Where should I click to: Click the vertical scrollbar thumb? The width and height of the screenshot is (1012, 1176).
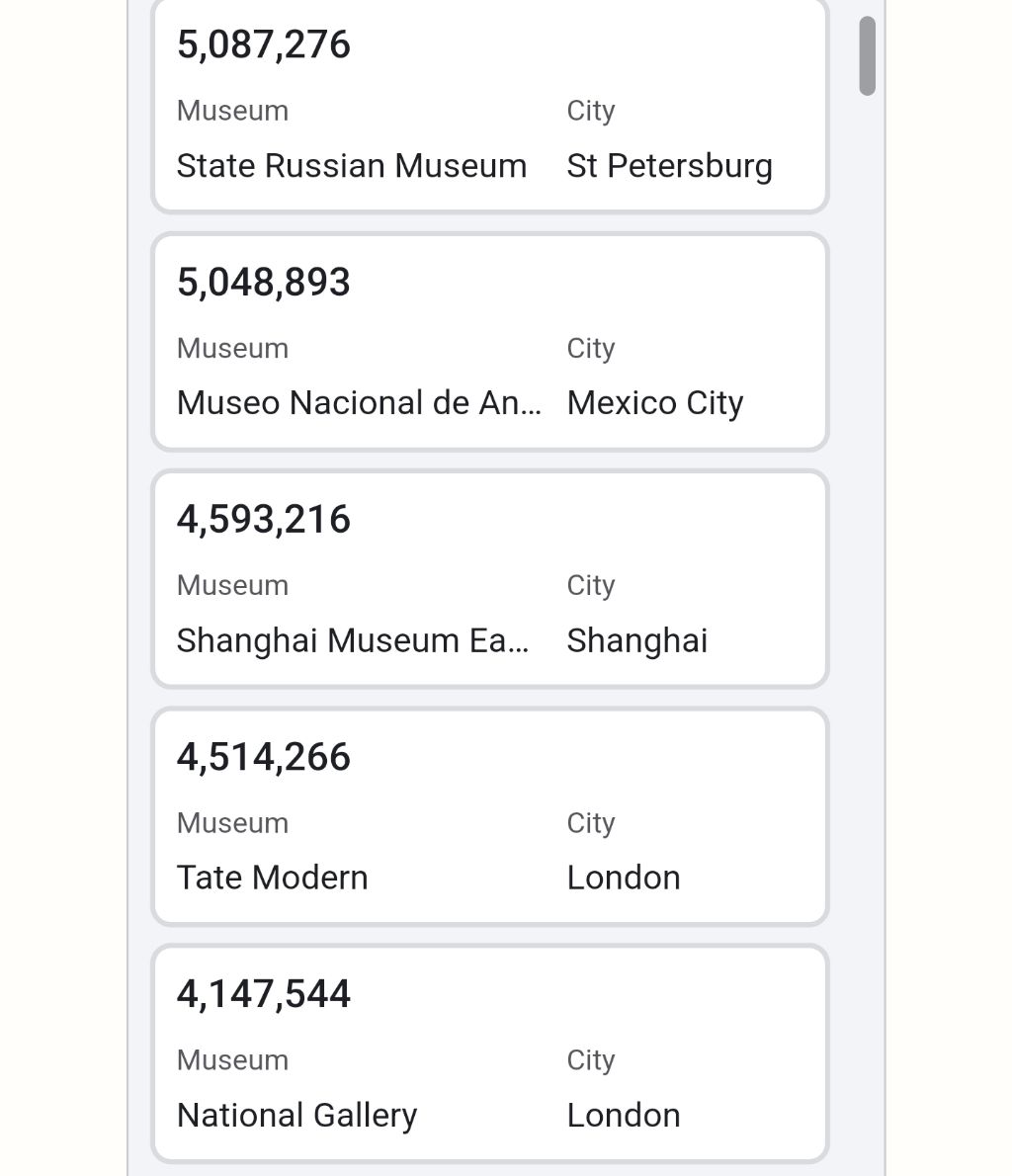pyautogui.click(x=867, y=56)
